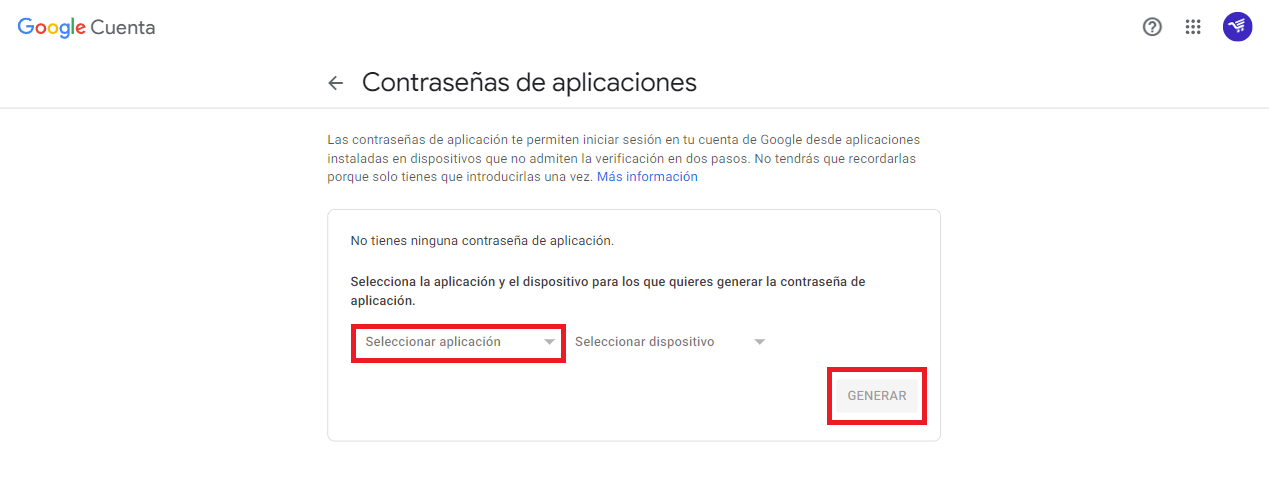Click the colorful Google logo

(51, 27)
